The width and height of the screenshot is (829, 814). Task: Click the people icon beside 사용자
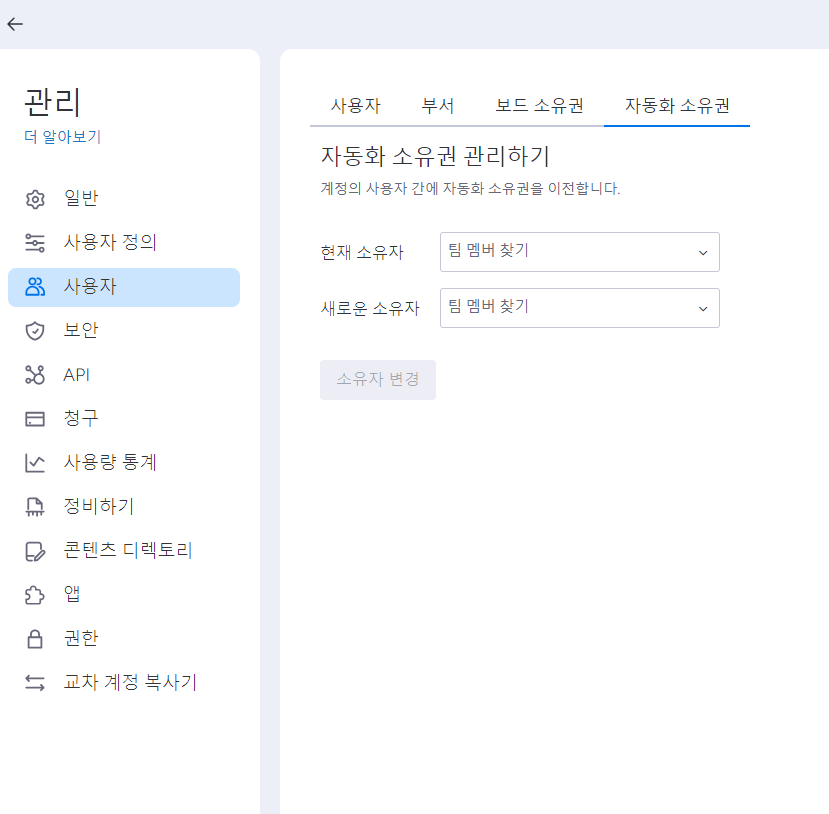click(35, 287)
